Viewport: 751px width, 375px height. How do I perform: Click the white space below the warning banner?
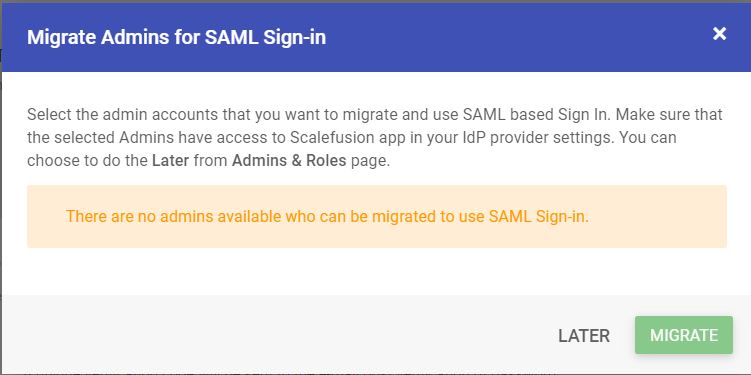point(376,271)
